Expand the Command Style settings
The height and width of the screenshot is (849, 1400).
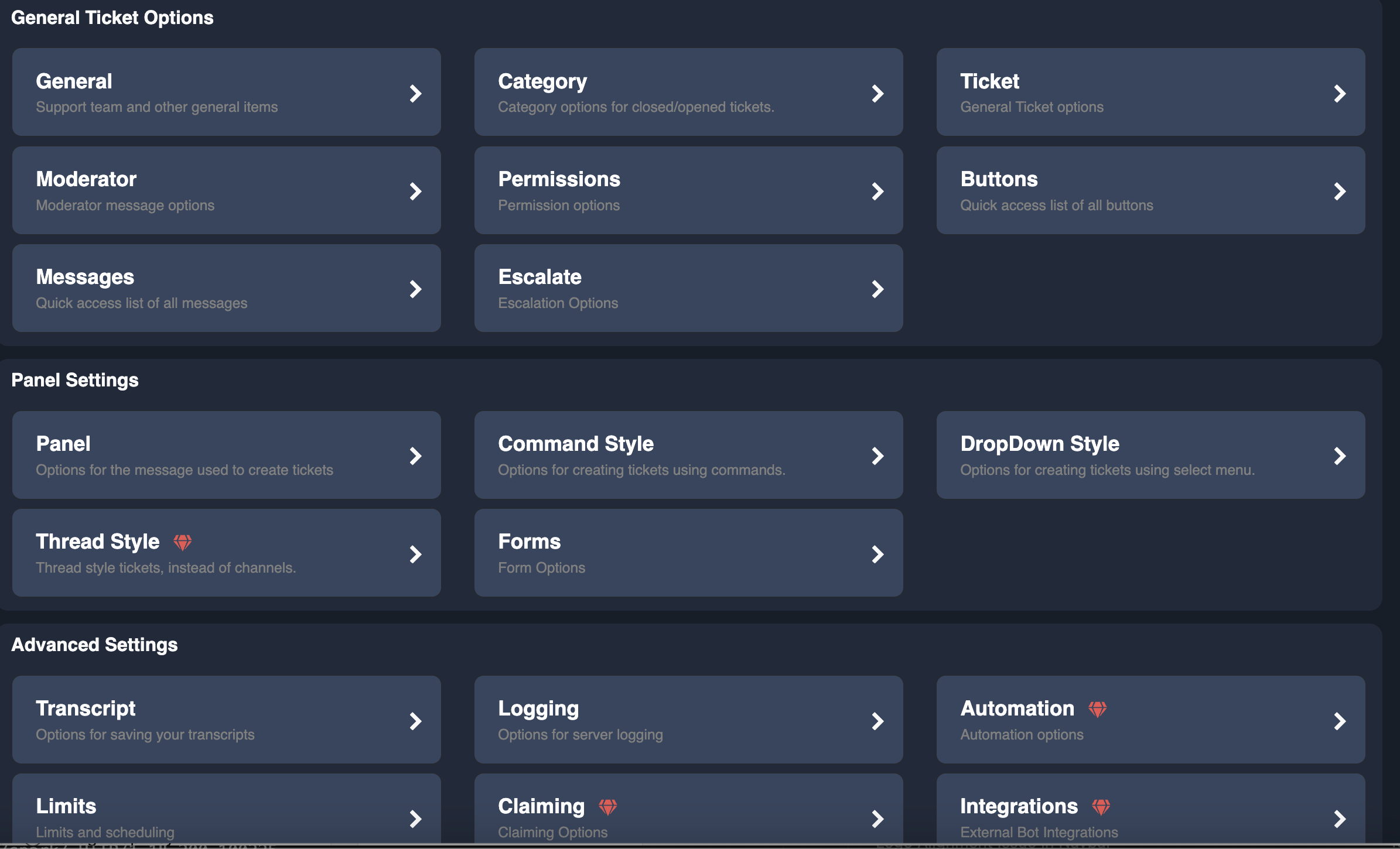(x=688, y=455)
